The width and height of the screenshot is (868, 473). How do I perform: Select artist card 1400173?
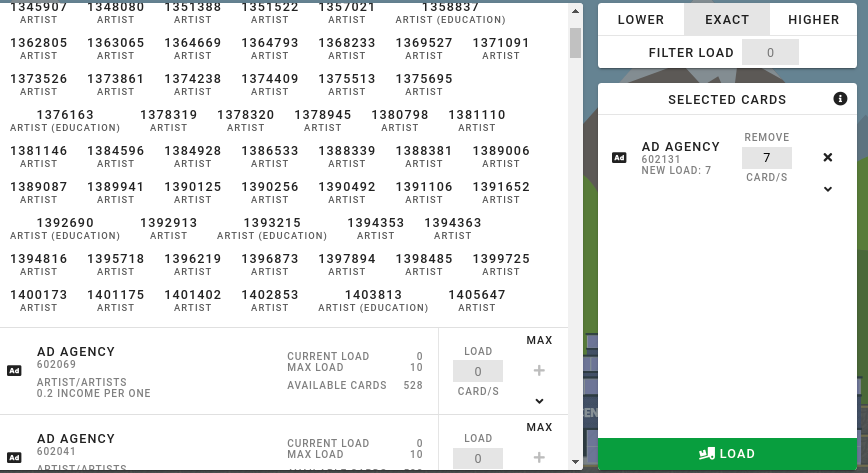click(x=38, y=300)
